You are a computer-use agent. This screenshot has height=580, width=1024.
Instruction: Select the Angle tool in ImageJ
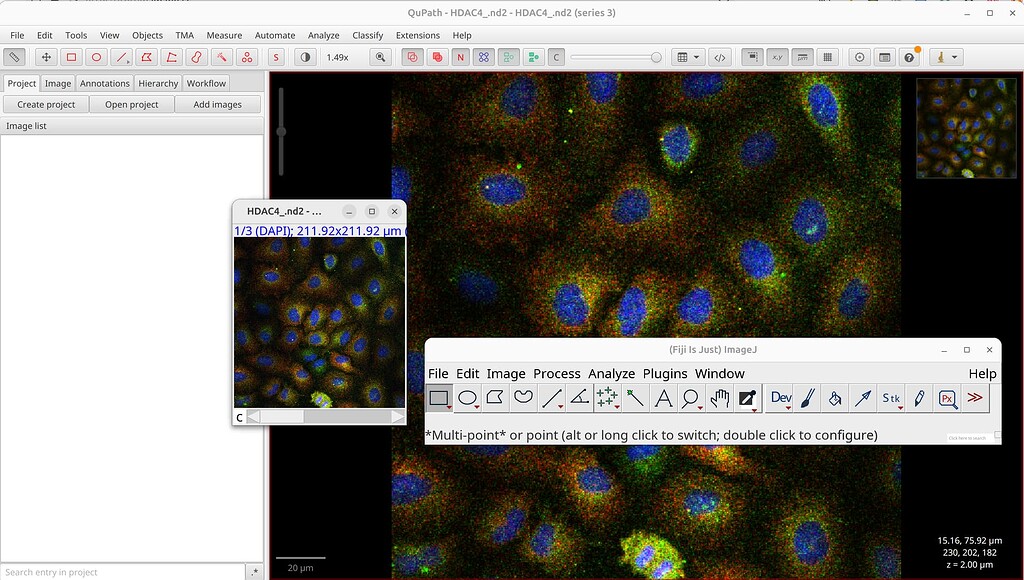[578, 397]
